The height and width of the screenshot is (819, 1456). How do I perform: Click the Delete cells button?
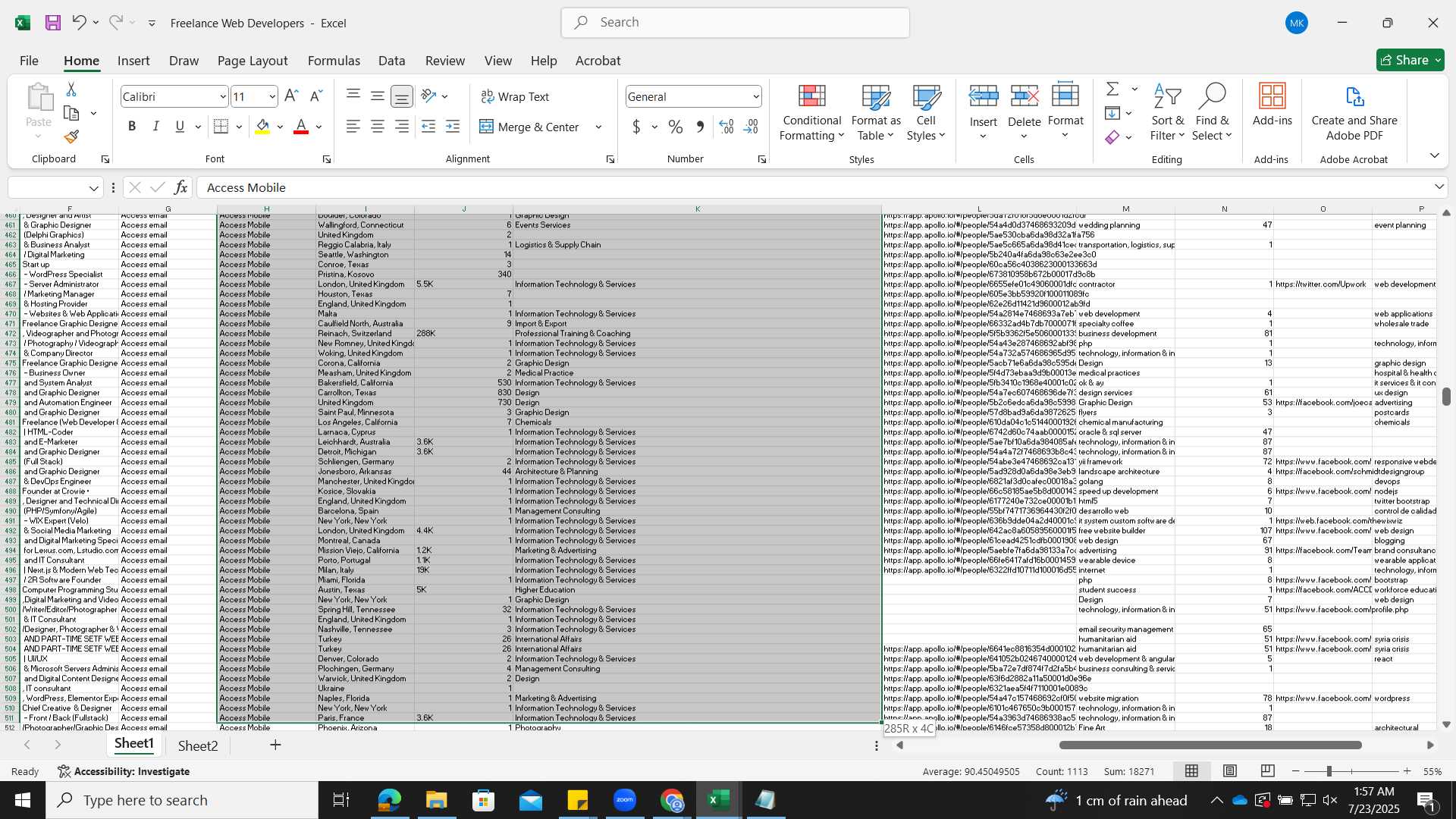1024,112
